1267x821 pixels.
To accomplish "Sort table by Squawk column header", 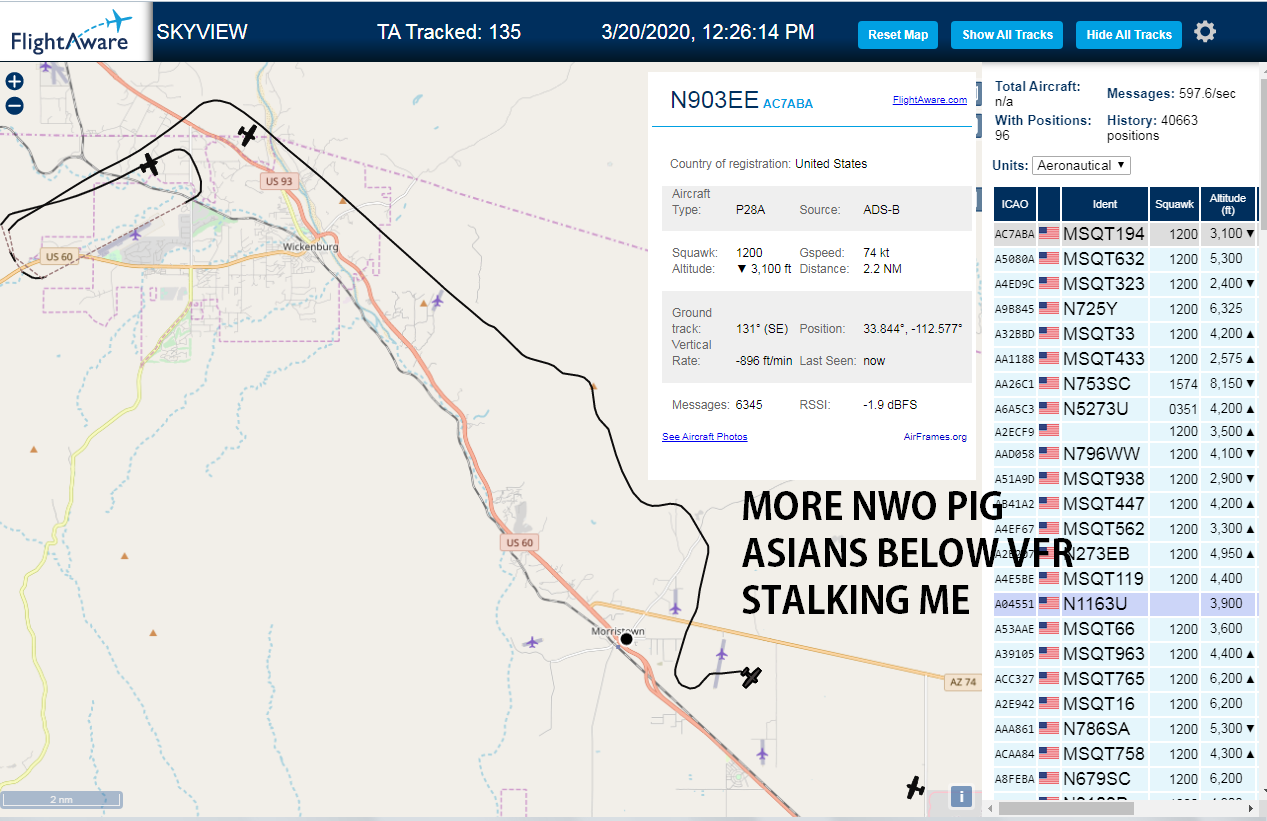I will pos(1174,204).
